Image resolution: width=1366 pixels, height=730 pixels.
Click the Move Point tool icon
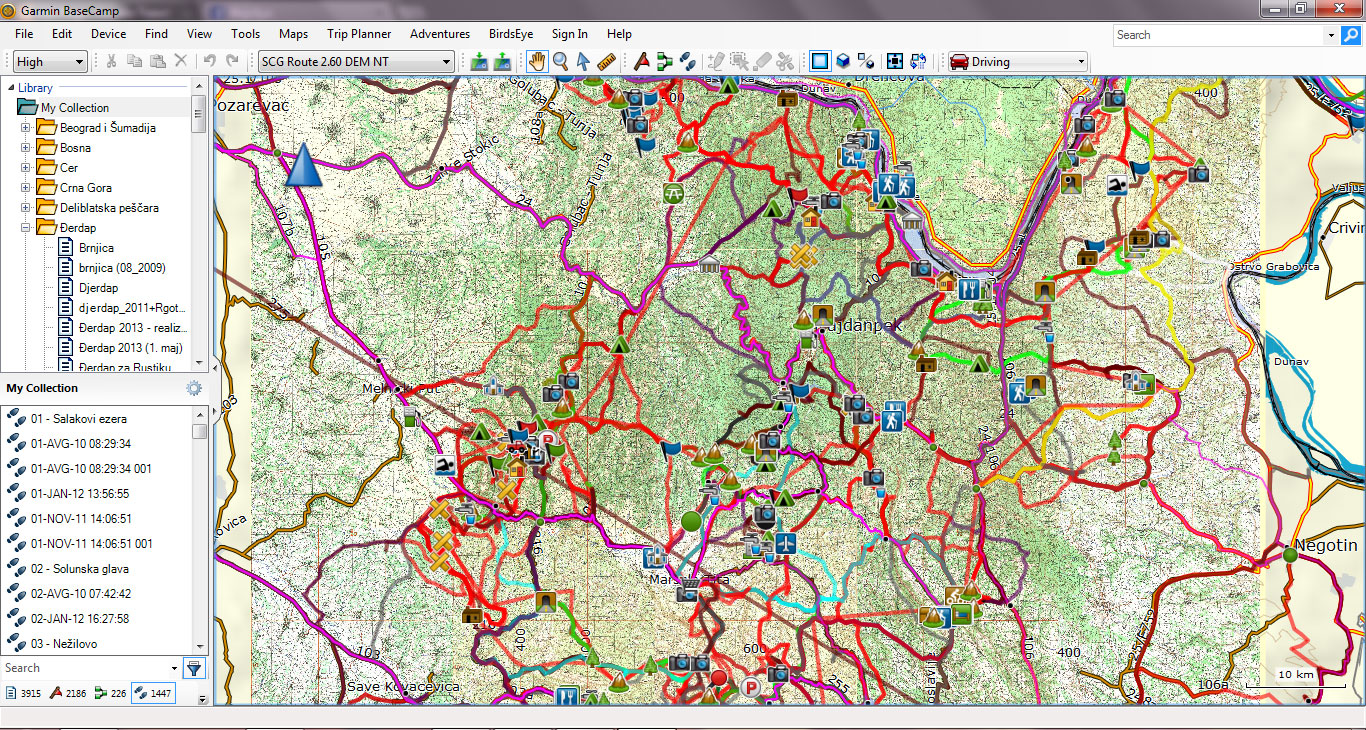point(739,62)
